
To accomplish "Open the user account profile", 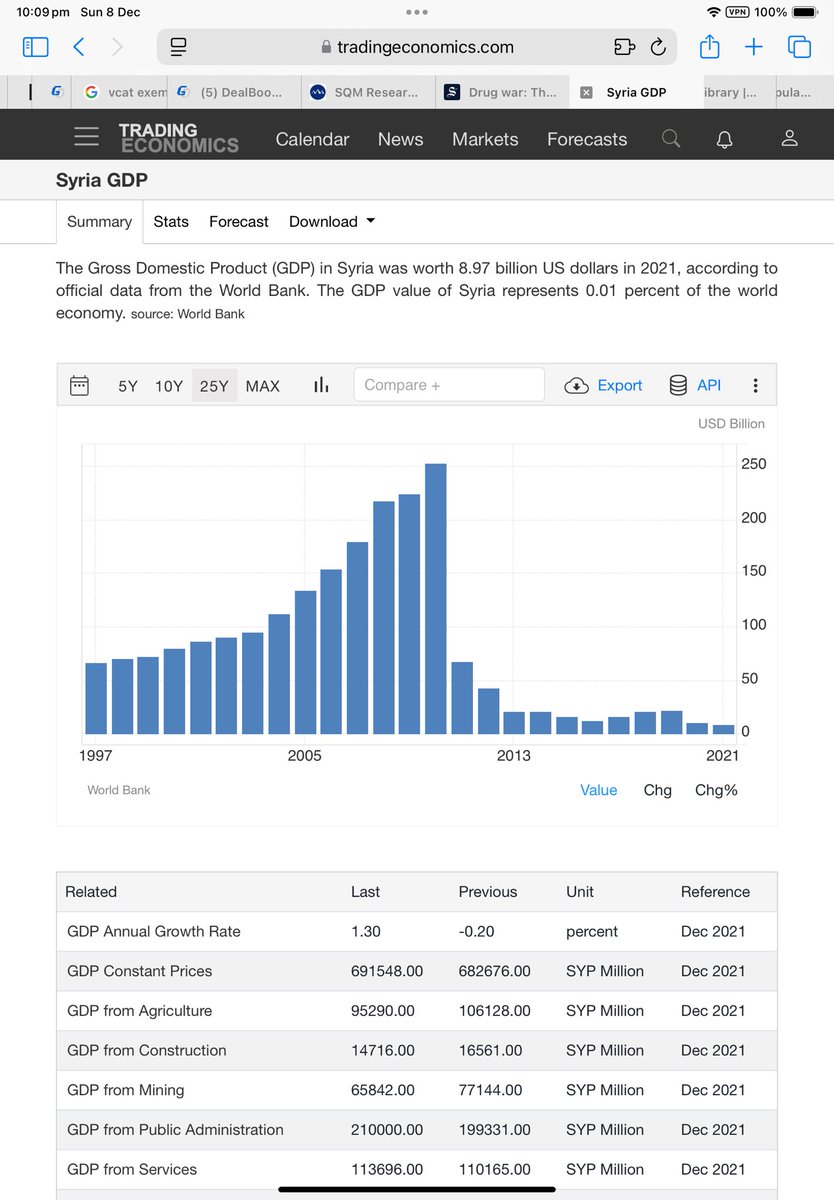I will click(790, 138).
